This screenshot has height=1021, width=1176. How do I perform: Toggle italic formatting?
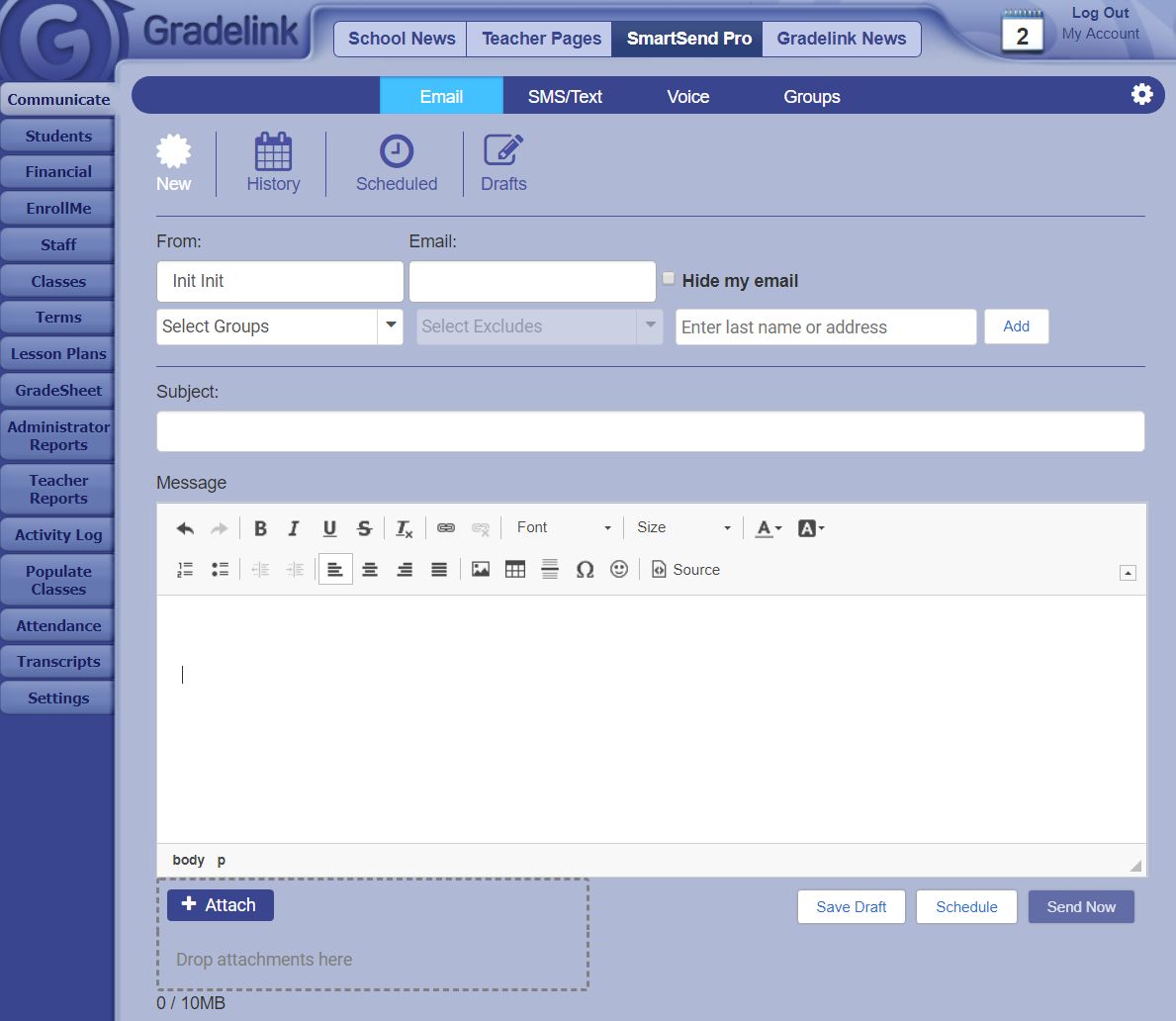pyautogui.click(x=294, y=528)
